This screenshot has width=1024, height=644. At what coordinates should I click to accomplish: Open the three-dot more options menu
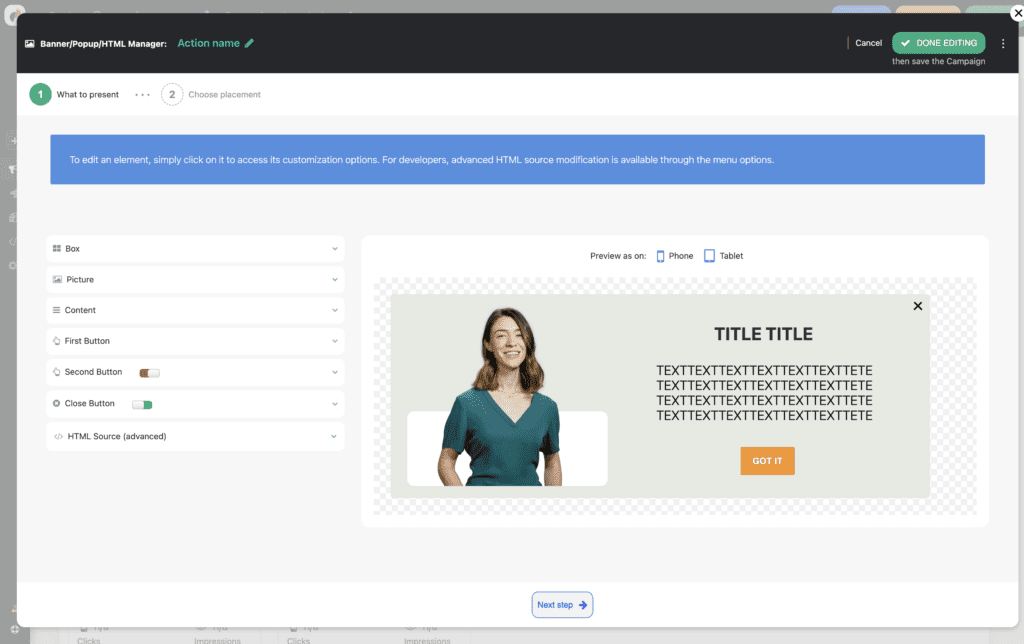click(x=1003, y=44)
